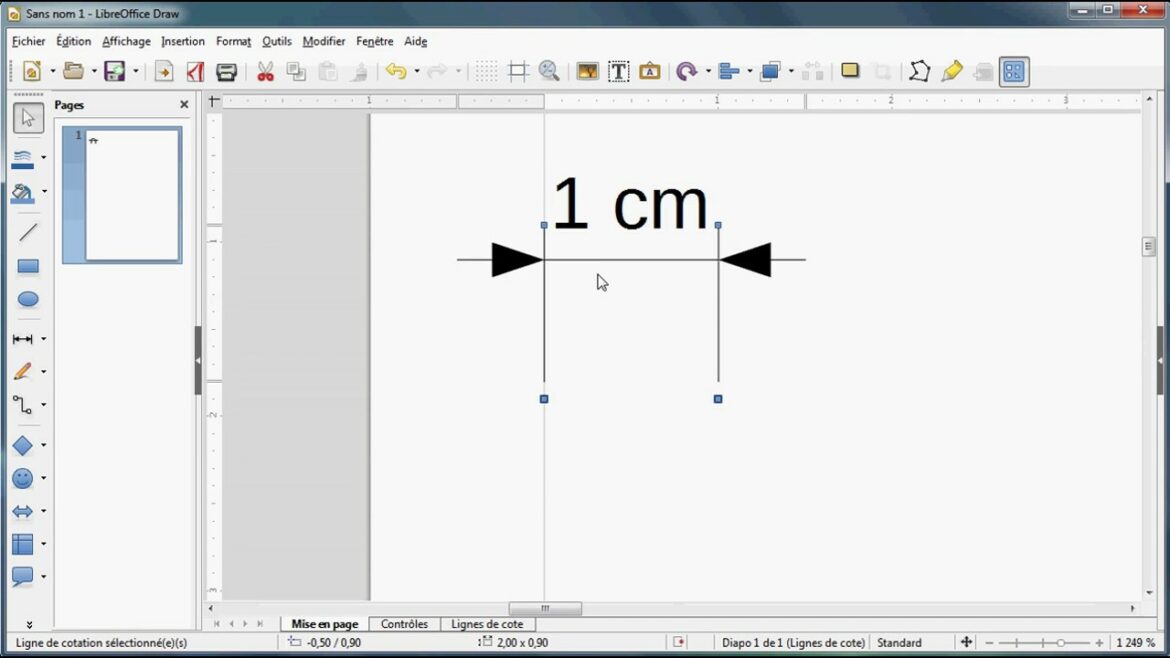Toggle the grid display

click(486, 71)
